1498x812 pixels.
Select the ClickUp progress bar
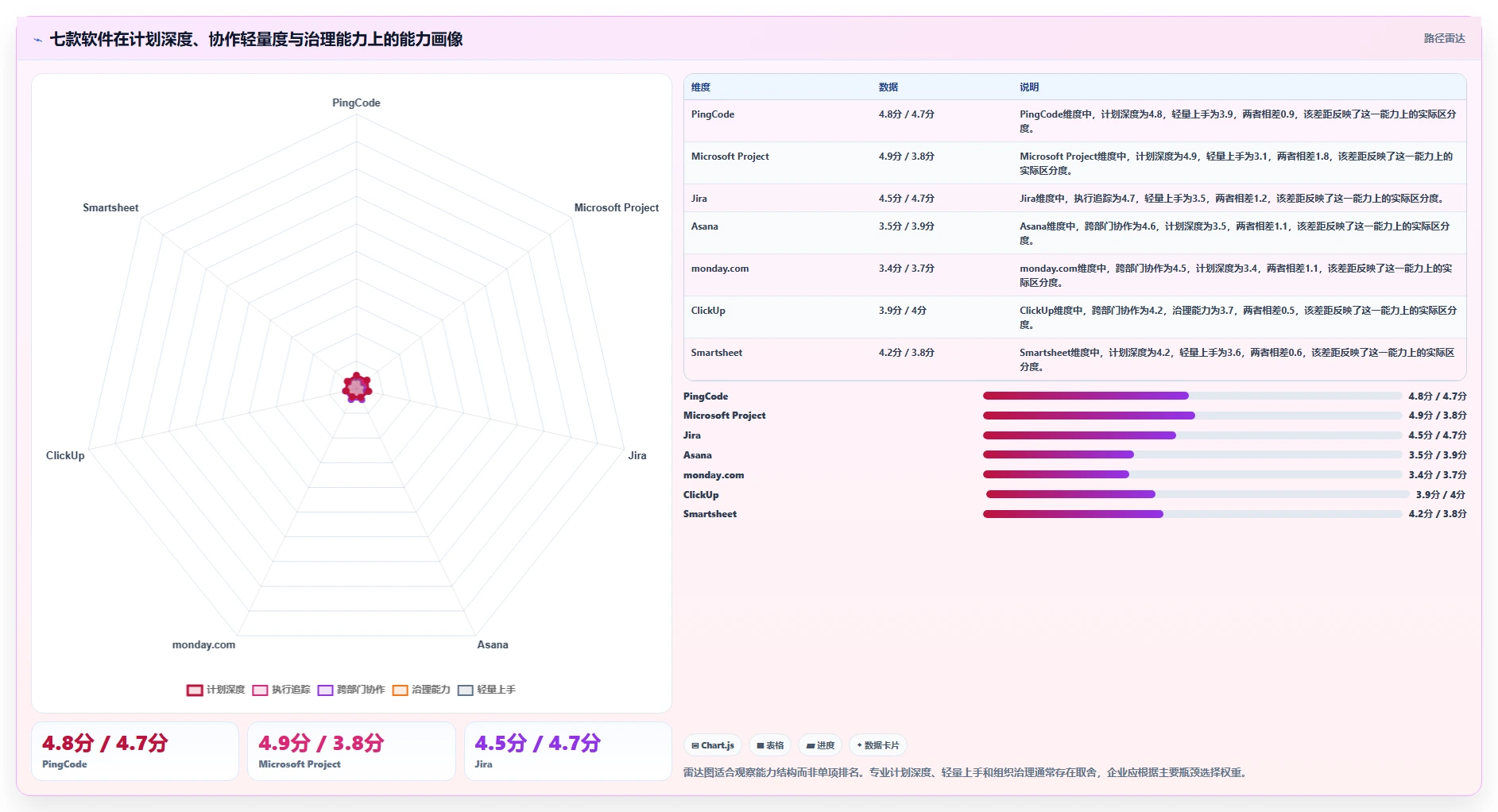point(1198,494)
